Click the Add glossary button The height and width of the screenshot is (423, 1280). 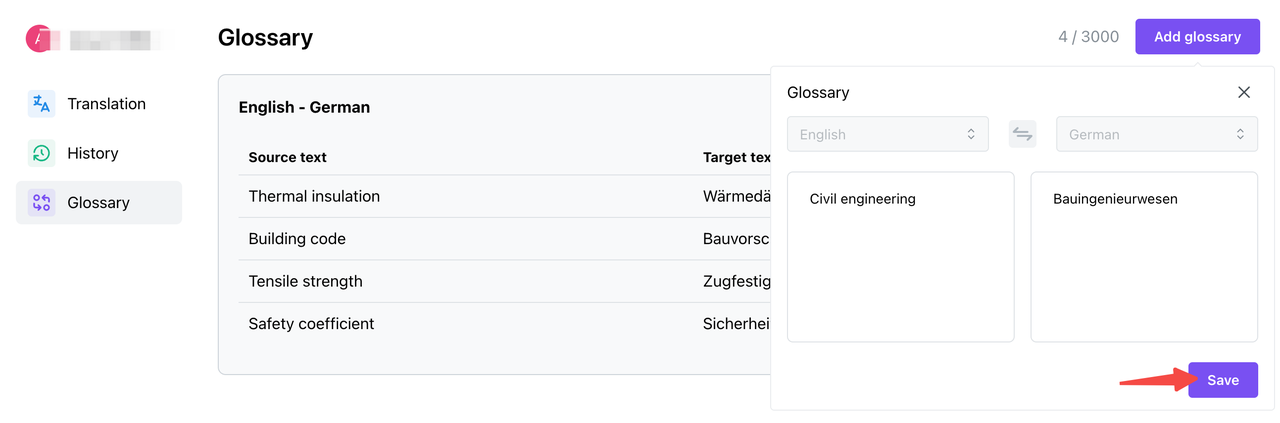[x=1197, y=37]
